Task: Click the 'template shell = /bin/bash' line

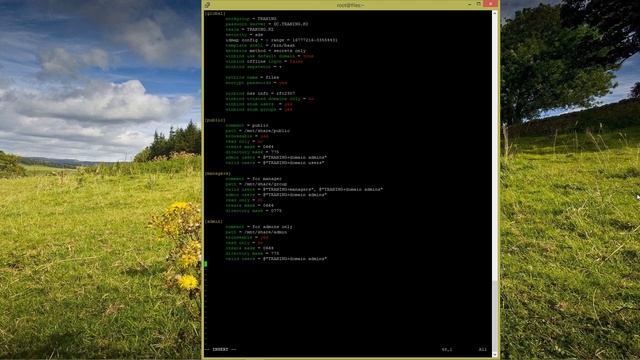Action: point(260,45)
